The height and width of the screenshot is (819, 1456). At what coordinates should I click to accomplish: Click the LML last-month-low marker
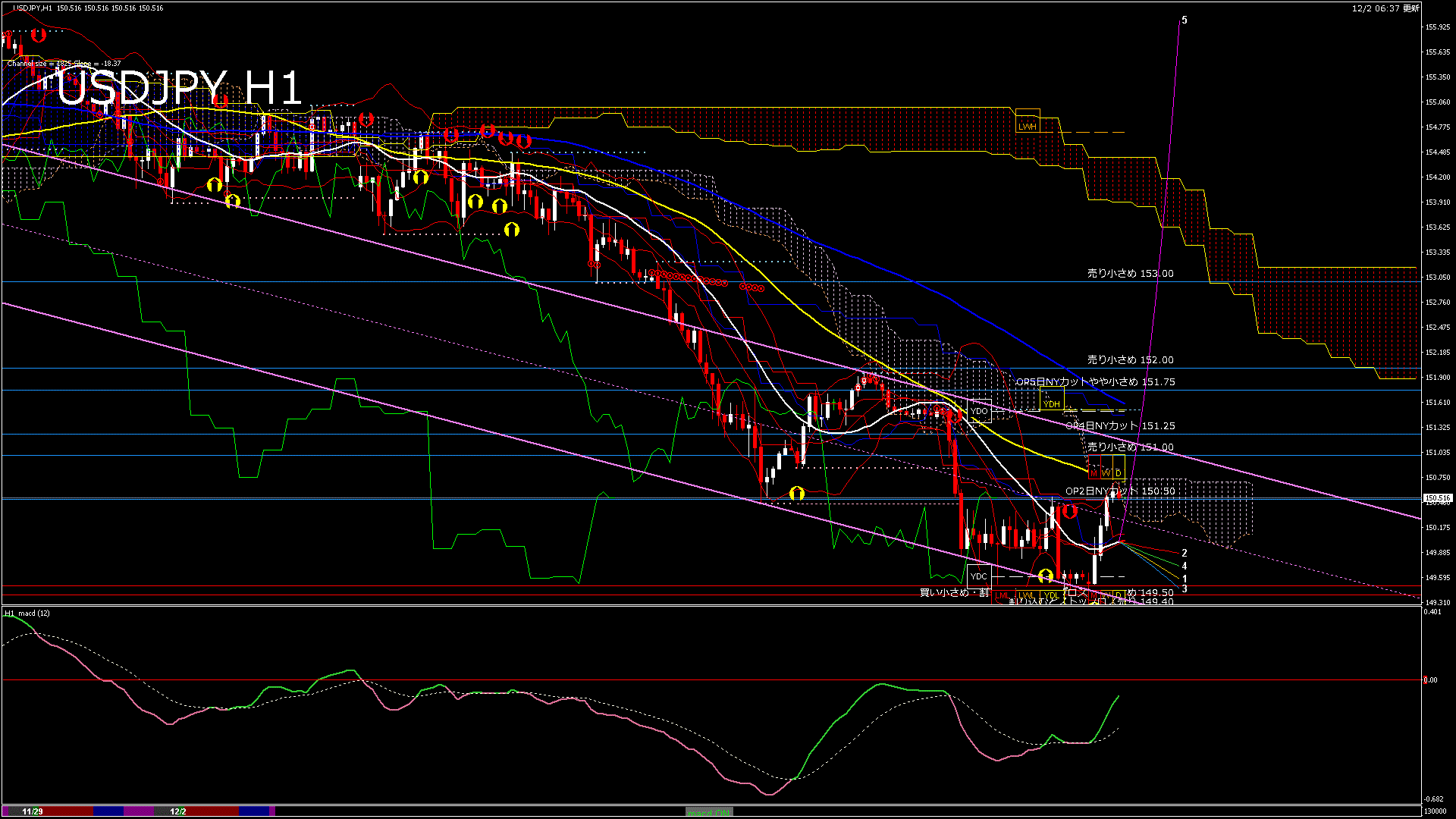point(1003,595)
